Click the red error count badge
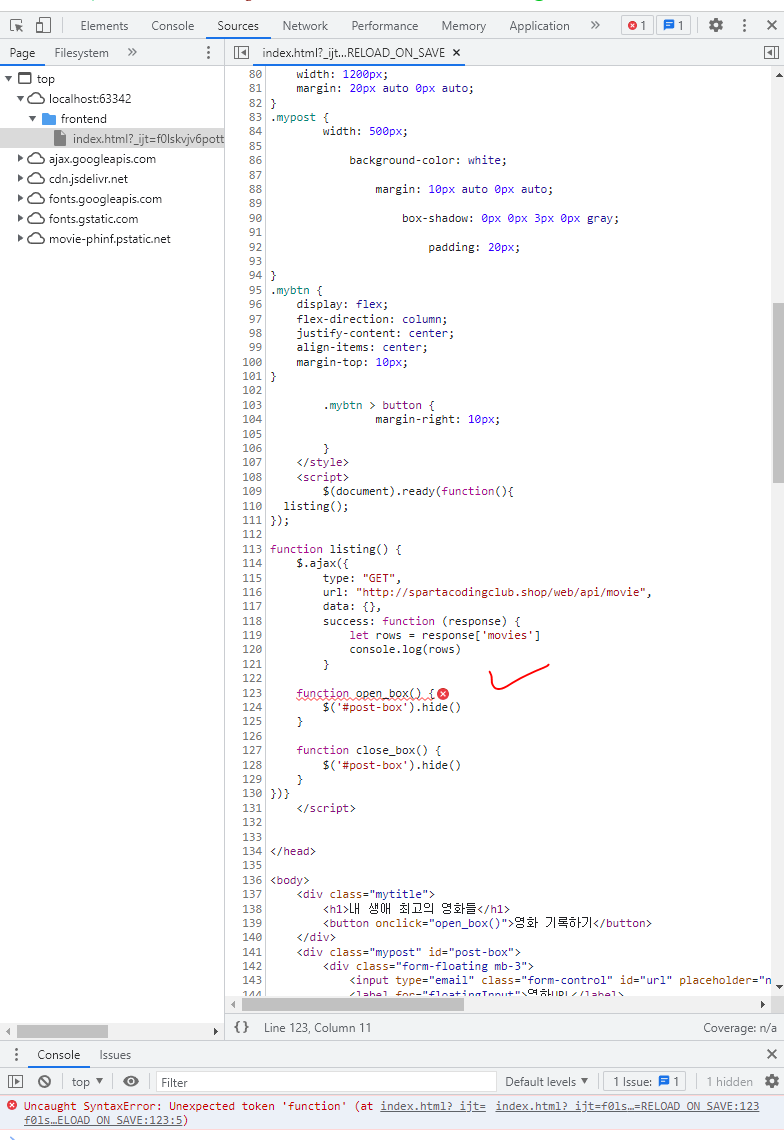The width and height of the screenshot is (784, 1140). (637, 25)
